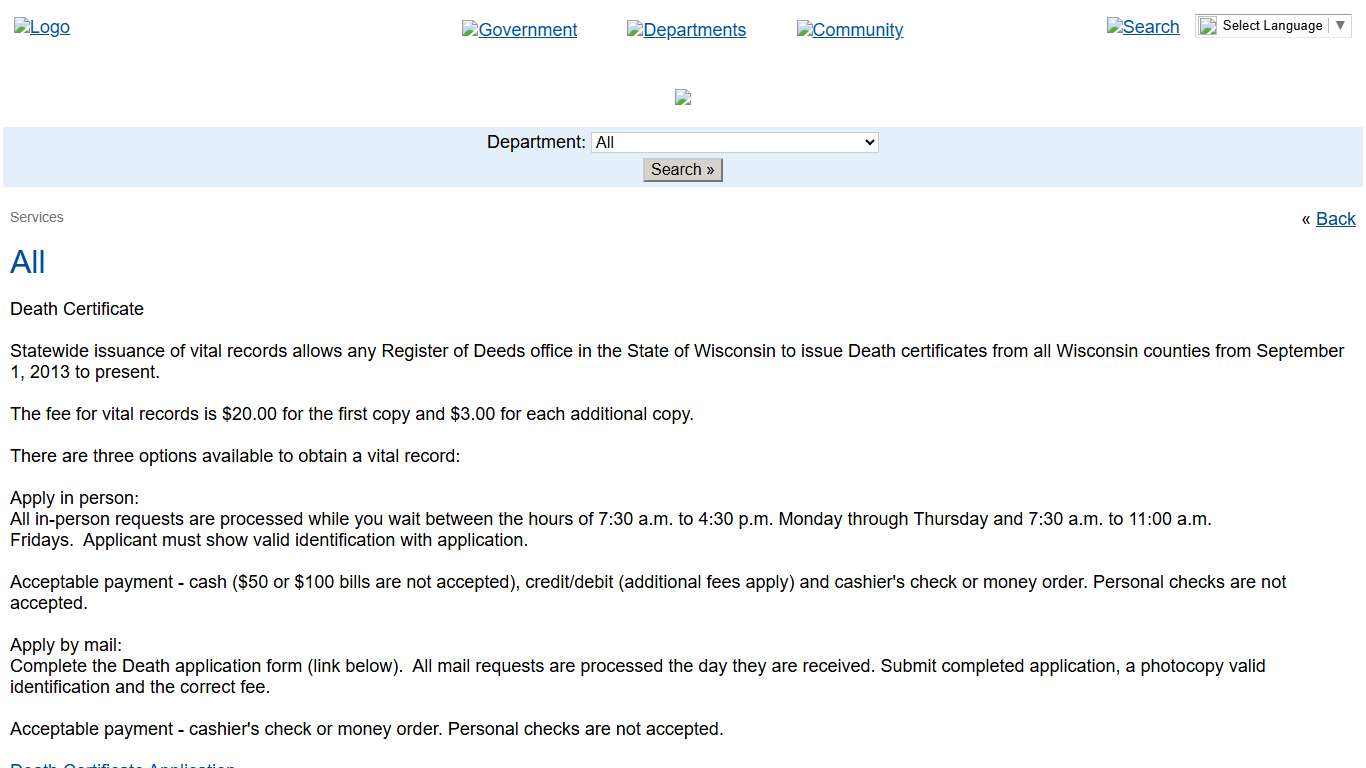Click the broken banner image below navigation
The image size is (1366, 768).
[683, 97]
